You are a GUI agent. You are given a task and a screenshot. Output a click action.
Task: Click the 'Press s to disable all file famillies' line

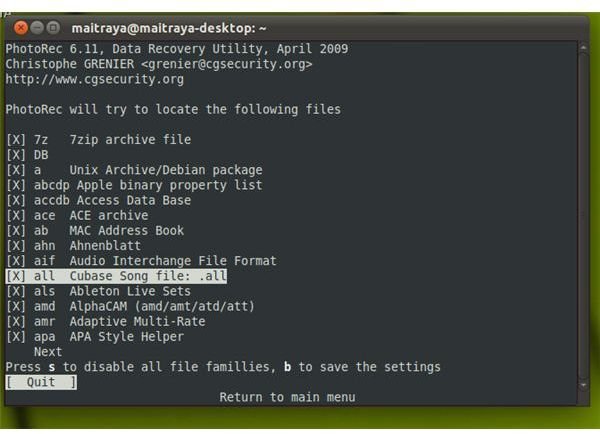(223, 367)
